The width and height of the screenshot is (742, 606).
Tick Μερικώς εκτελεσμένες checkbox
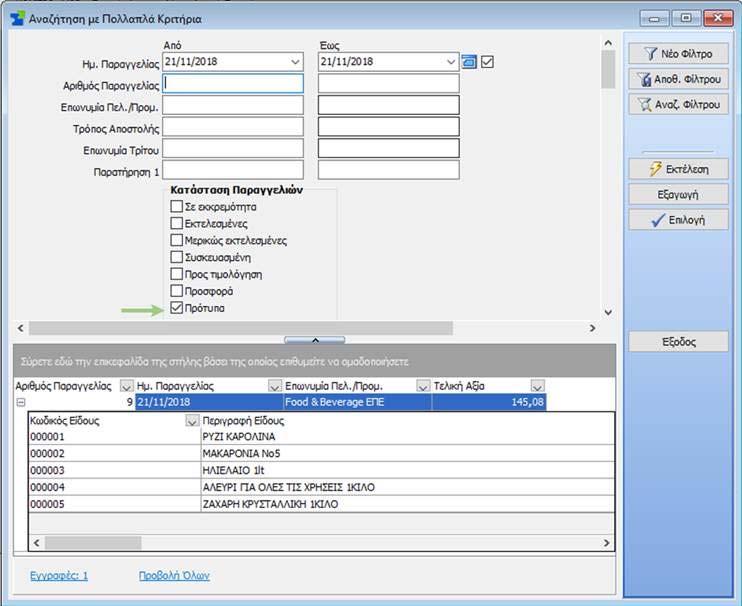(x=177, y=240)
